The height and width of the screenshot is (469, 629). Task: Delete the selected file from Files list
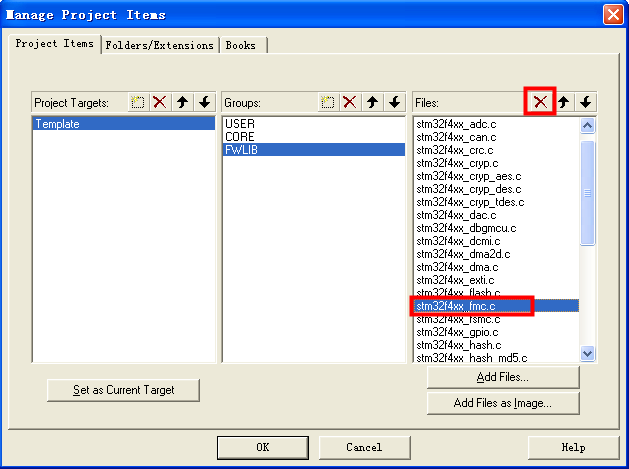[x=540, y=102]
